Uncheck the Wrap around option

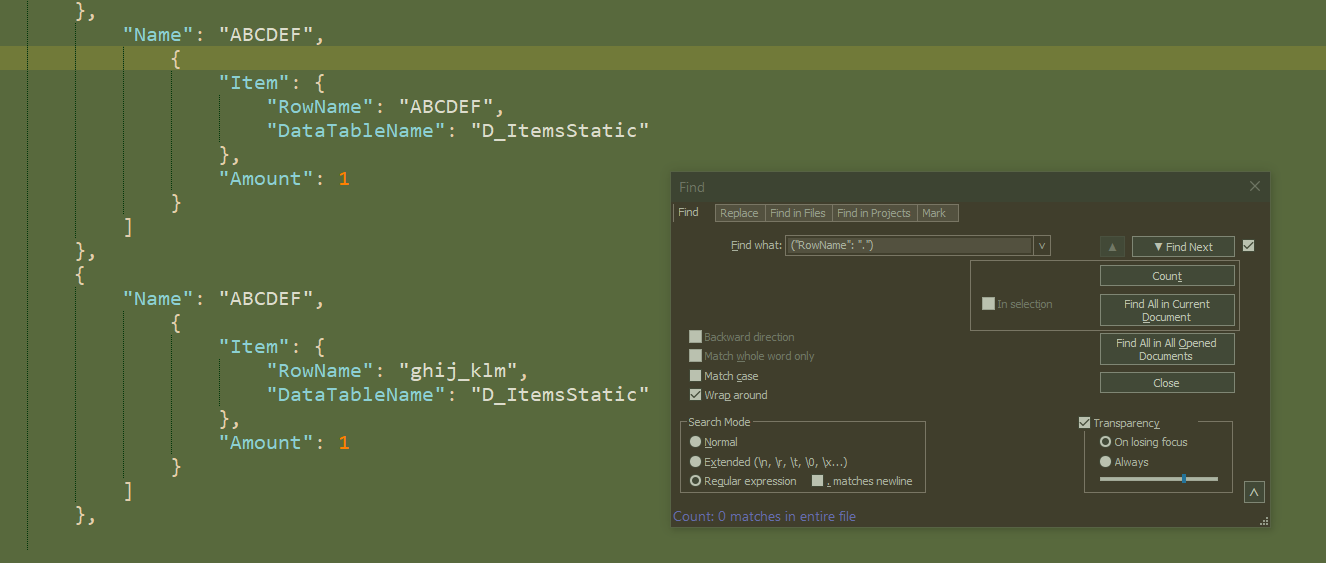coord(696,395)
